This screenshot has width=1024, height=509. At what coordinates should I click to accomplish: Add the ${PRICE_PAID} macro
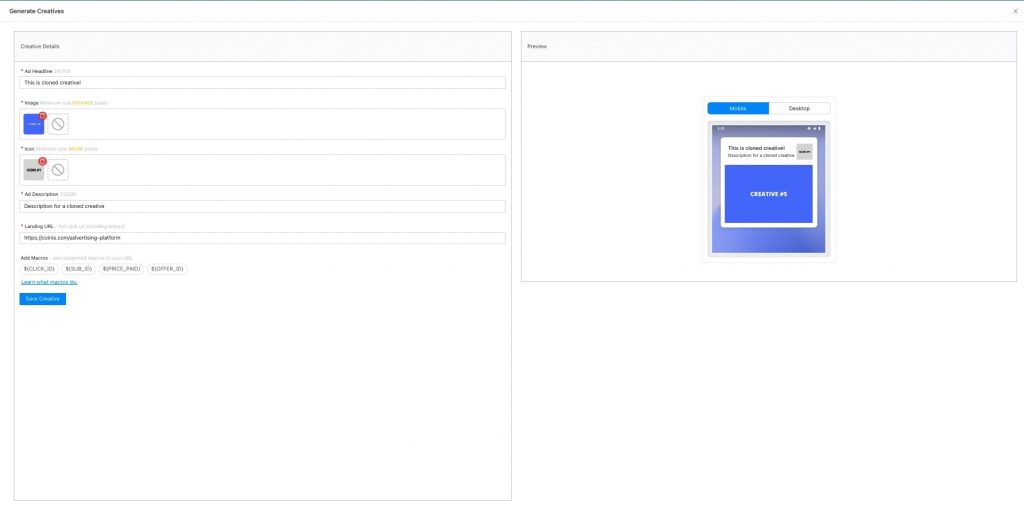point(121,269)
